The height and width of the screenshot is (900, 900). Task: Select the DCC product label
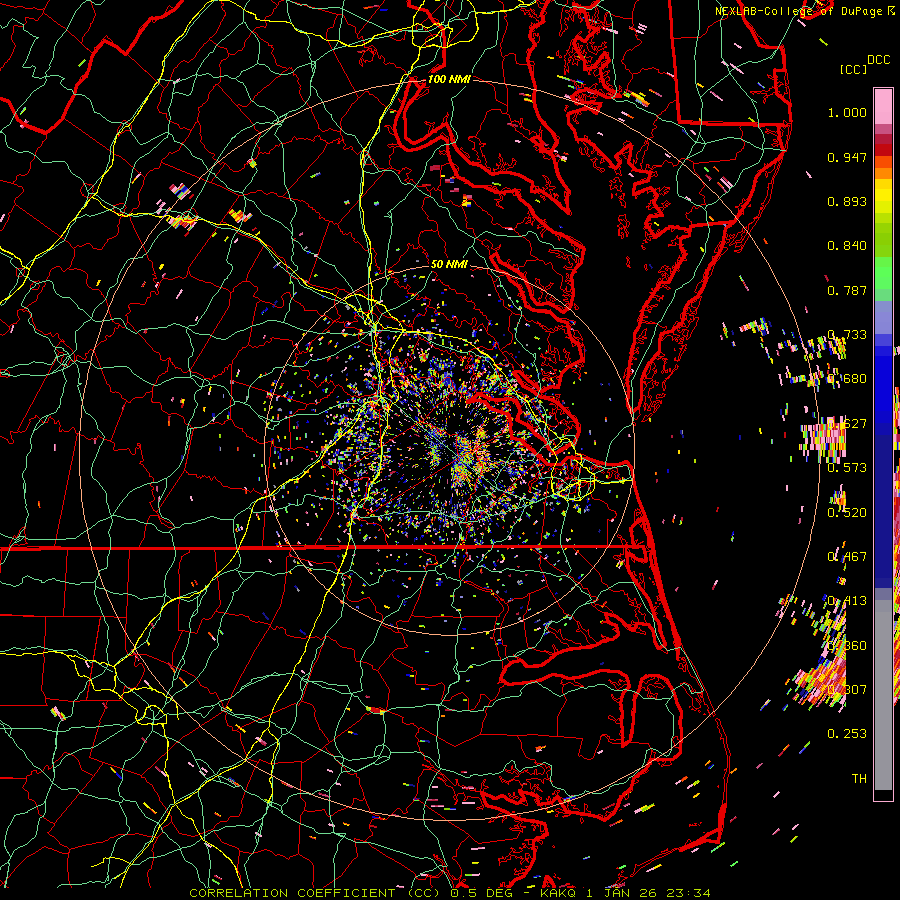click(878, 60)
